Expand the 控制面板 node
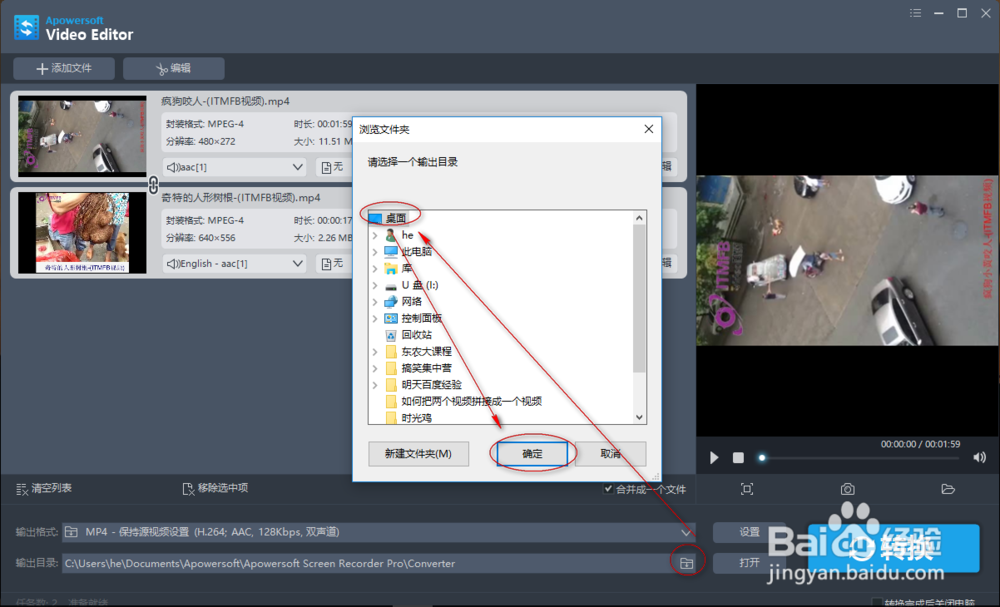Image resolution: width=1000 pixels, height=607 pixels. point(375,318)
